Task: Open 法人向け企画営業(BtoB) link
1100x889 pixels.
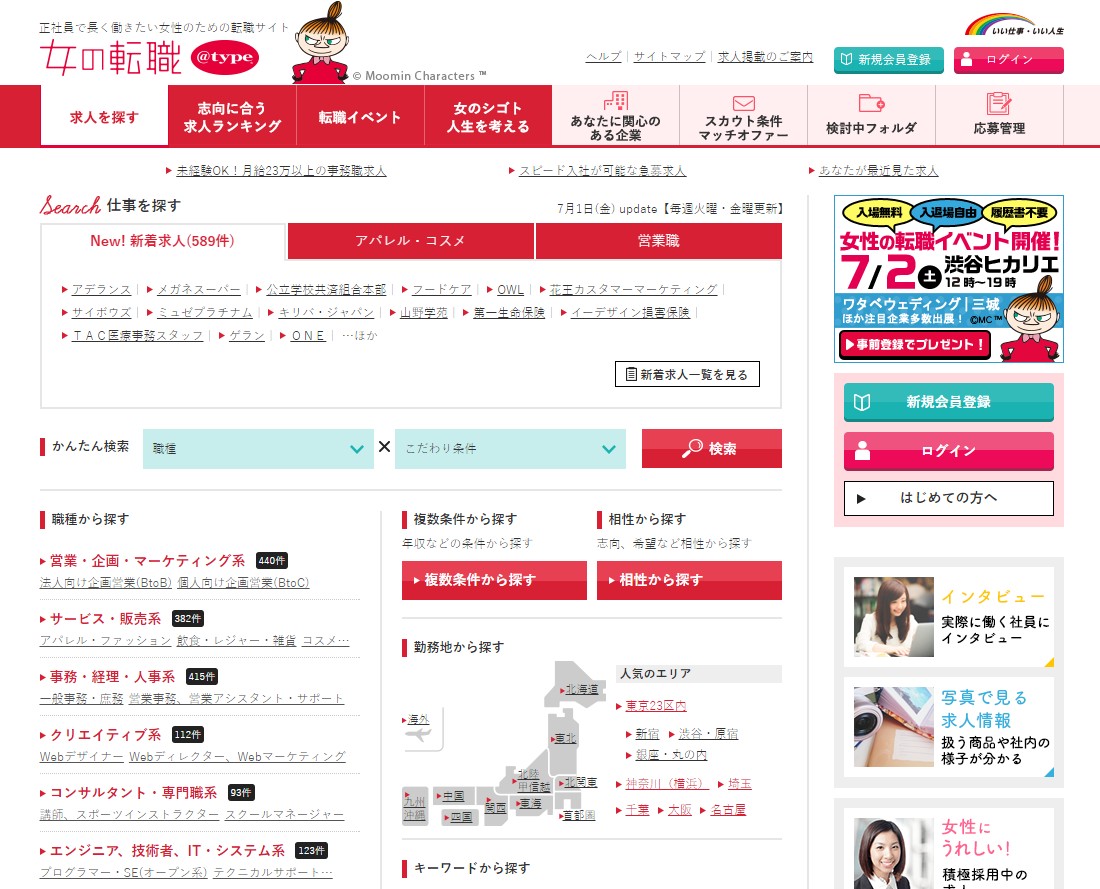Action: (106, 582)
